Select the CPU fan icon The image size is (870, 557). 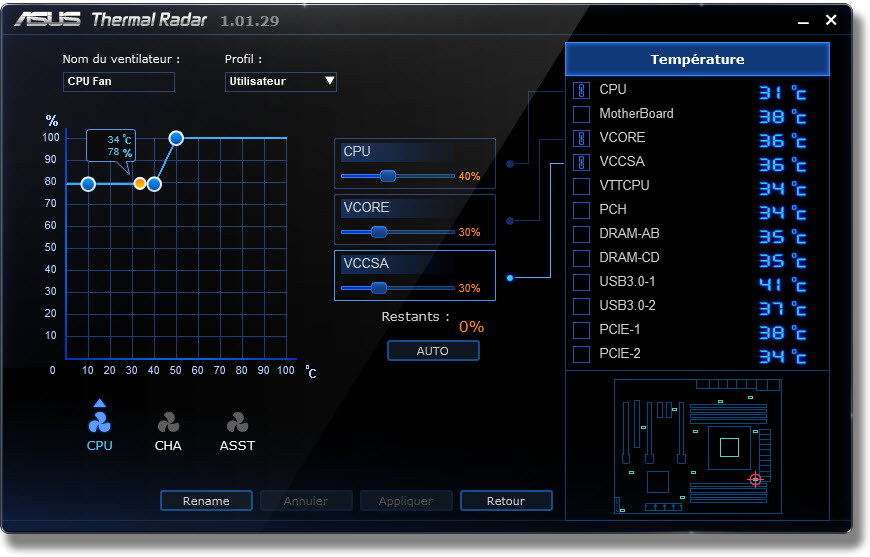[99, 423]
